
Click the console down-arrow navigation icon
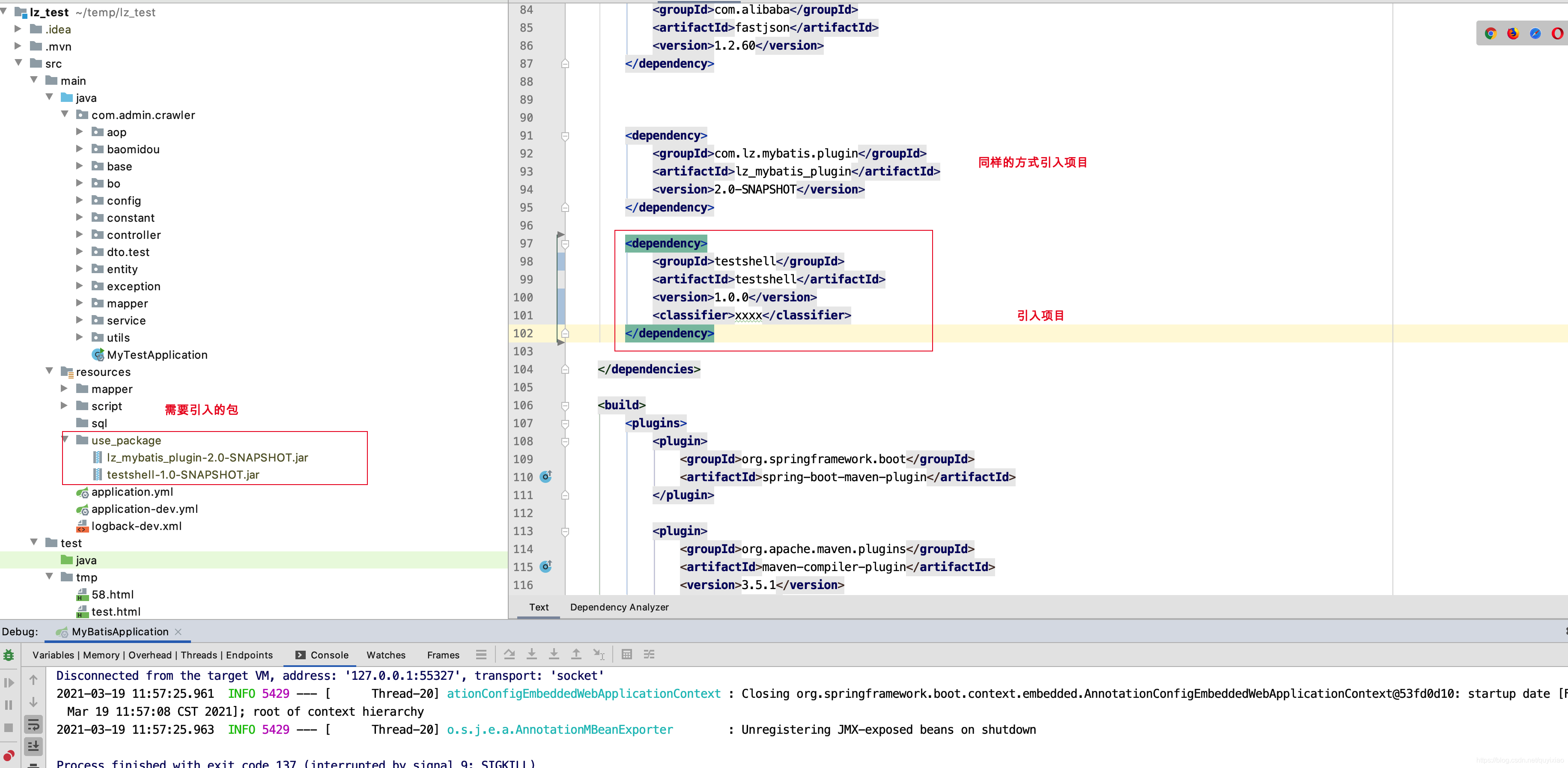pyautogui.click(x=33, y=702)
